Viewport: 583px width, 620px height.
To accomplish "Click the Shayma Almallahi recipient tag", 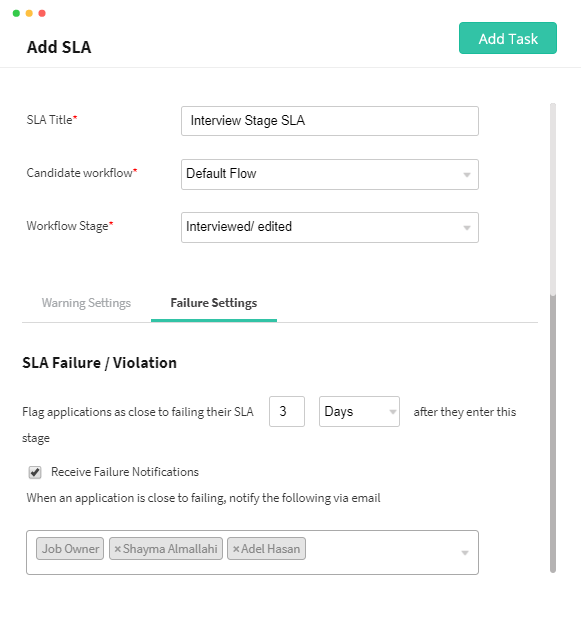I will [166, 549].
